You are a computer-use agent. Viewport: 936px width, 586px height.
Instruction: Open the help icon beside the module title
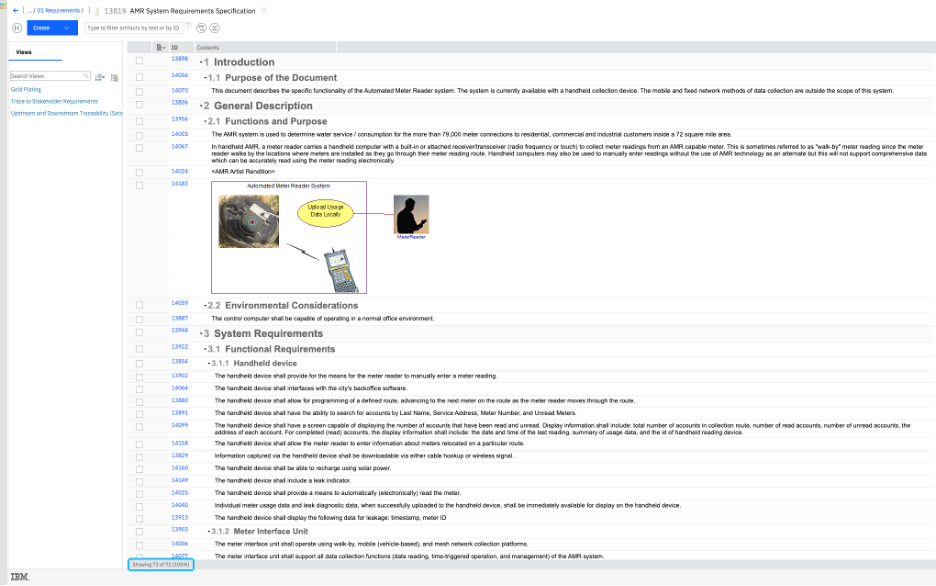pos(264,11)
